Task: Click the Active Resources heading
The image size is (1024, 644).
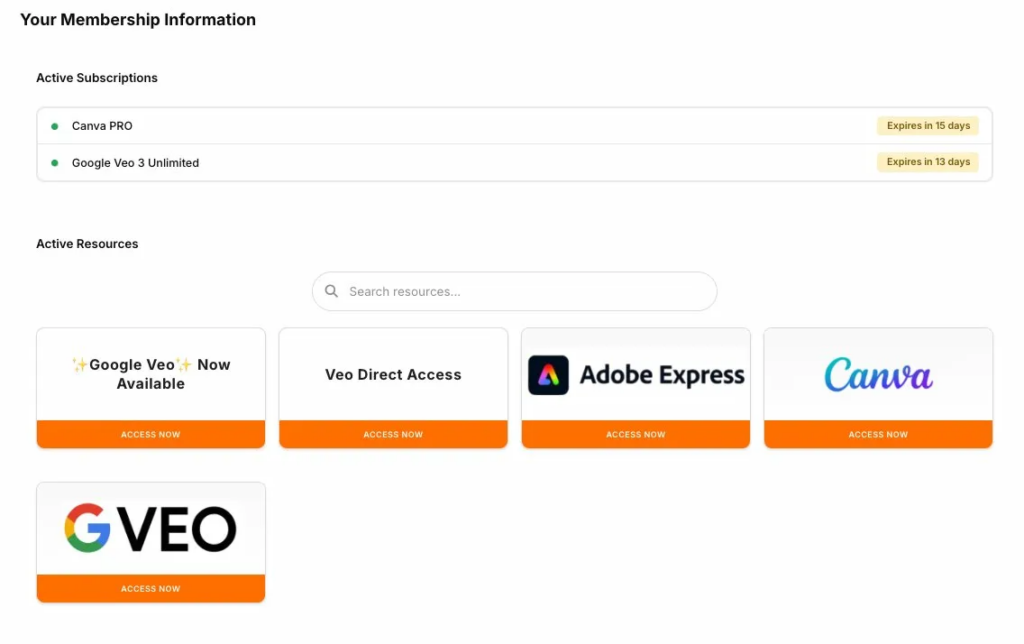Action: coord(87,244)
